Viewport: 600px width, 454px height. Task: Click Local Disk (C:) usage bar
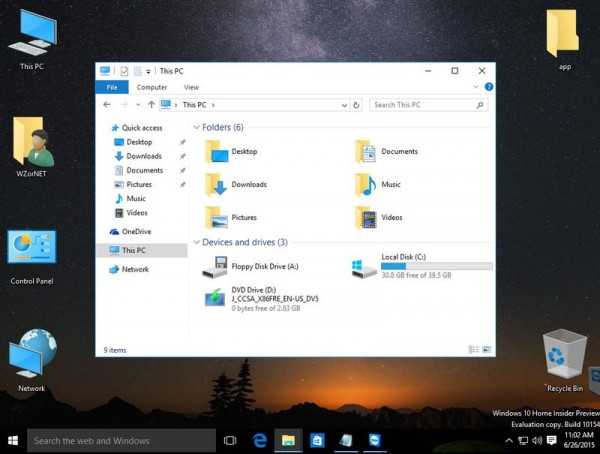tap(437, 266)
